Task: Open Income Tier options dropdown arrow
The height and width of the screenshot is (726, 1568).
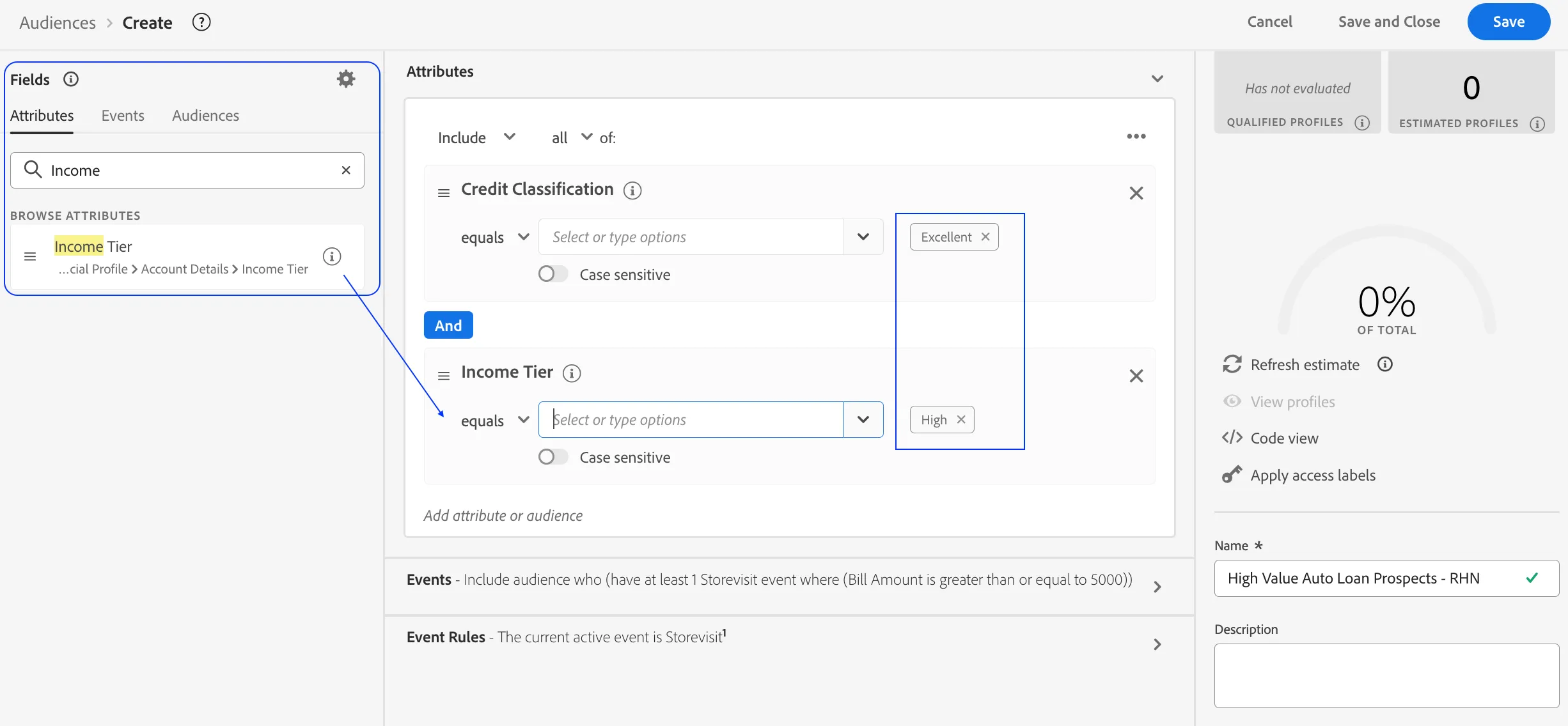Action: point(863,419)
